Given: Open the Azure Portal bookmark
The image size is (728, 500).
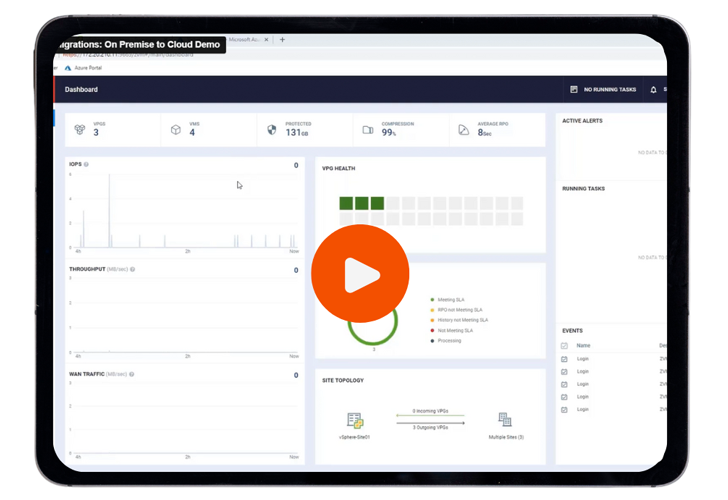Looking at the screenshot, I should pyautogui.click(x=83, y=68).
